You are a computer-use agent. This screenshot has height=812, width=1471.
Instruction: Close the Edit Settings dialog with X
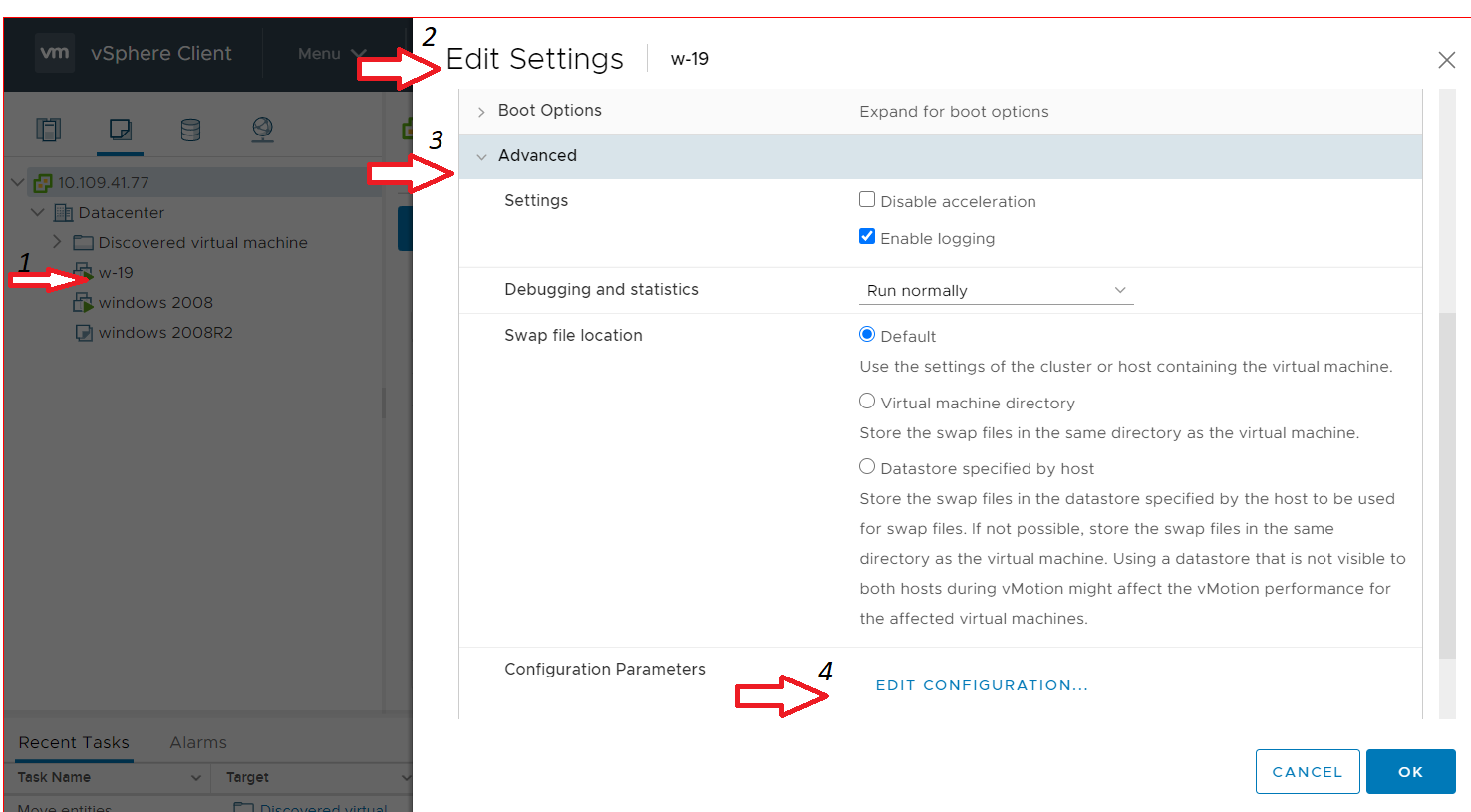coord(1446,60)
